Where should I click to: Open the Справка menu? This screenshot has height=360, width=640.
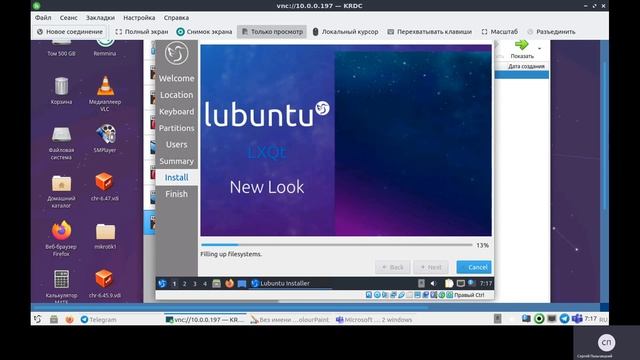tap(176, 18)
